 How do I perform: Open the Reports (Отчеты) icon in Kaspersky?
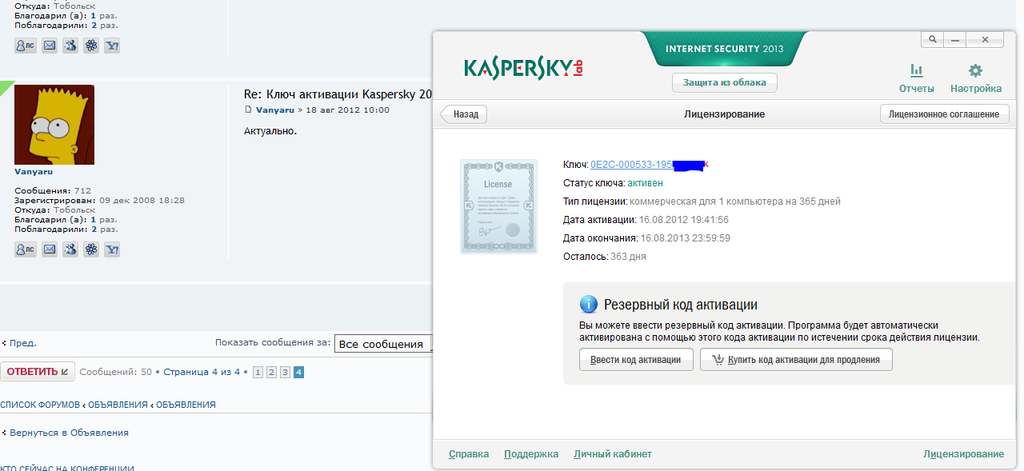click(916, 78)
